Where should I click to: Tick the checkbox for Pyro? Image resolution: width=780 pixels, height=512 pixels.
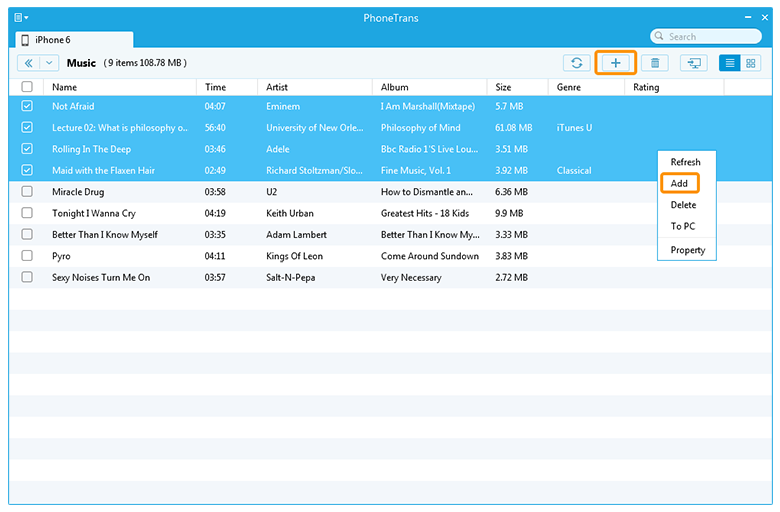tap(27, 256)
